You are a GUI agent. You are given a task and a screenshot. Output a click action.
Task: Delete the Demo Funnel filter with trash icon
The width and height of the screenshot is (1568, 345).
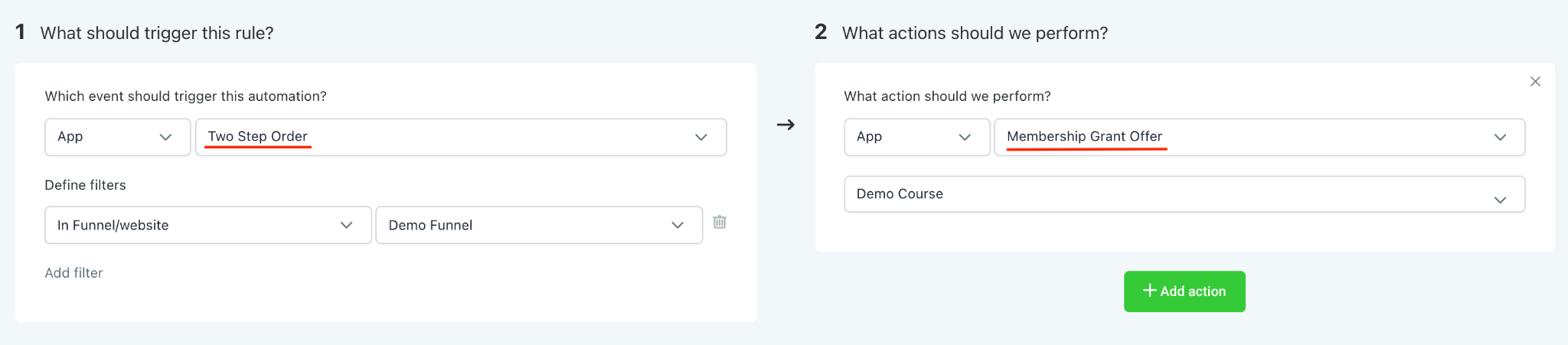(x=720, y=222)
